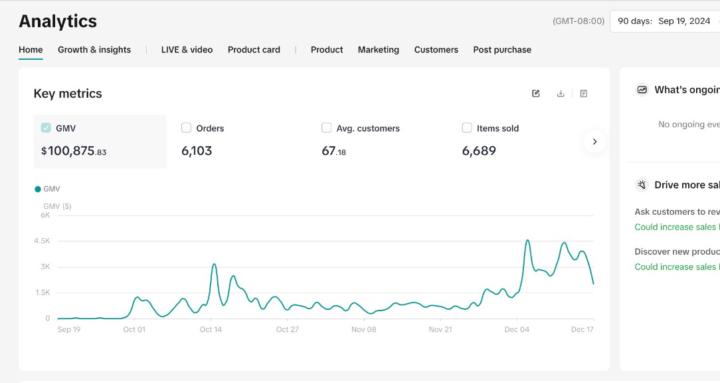
Task: Click the 3K y-axis label
Action: point(45,267)
